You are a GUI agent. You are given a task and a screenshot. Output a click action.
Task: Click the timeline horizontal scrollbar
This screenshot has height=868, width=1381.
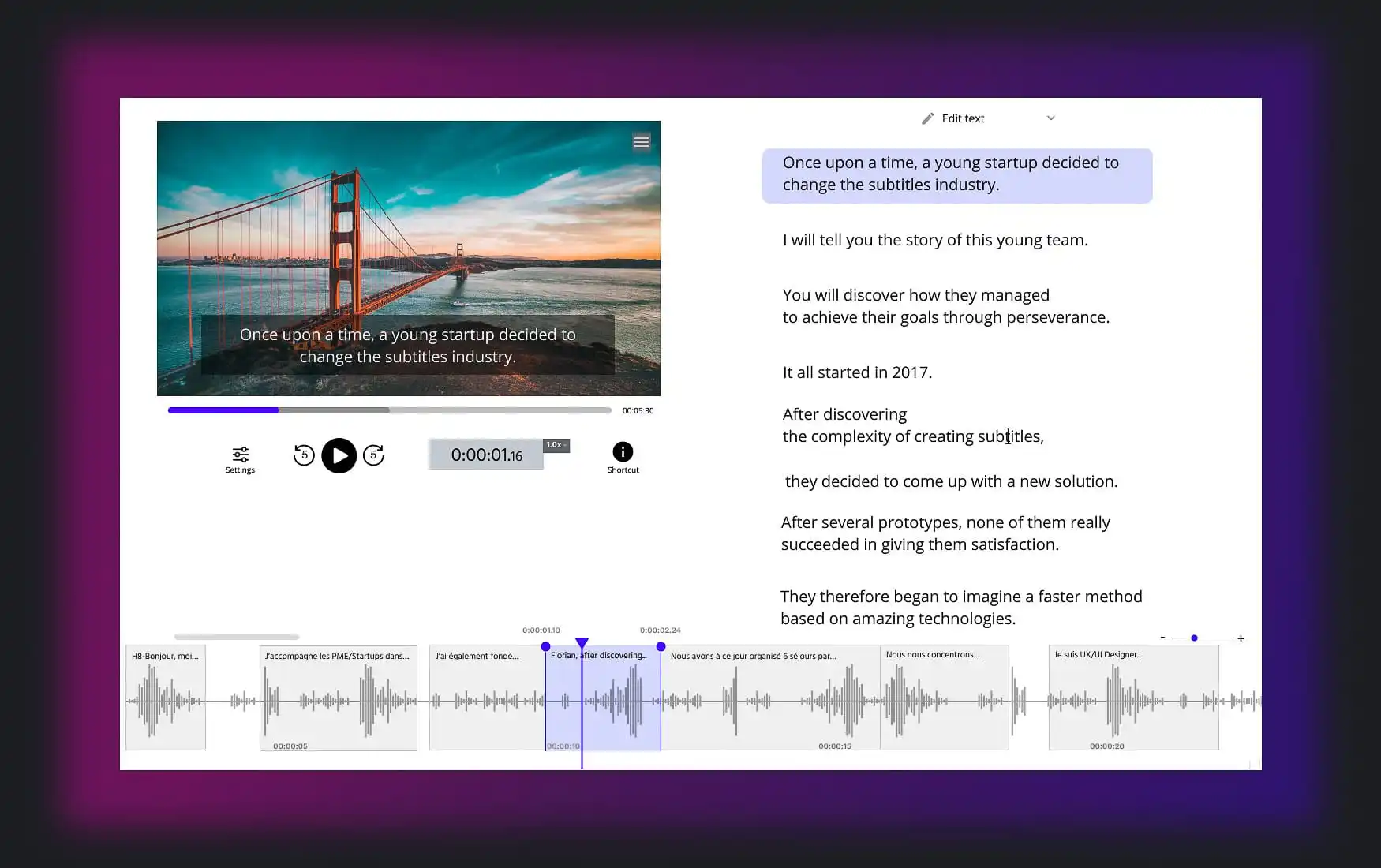tap(237, 637)
